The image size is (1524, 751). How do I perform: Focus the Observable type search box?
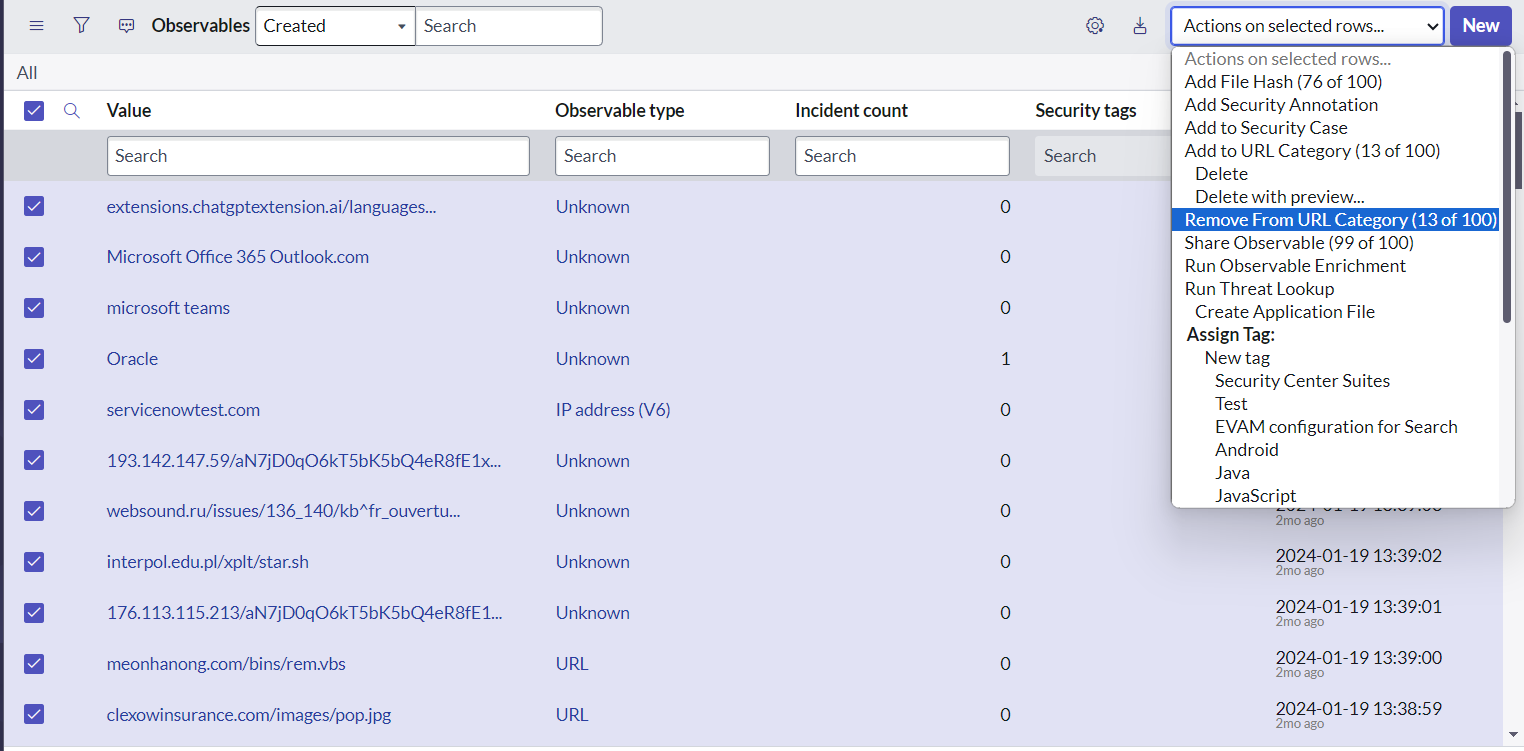[x=662, y=156]
